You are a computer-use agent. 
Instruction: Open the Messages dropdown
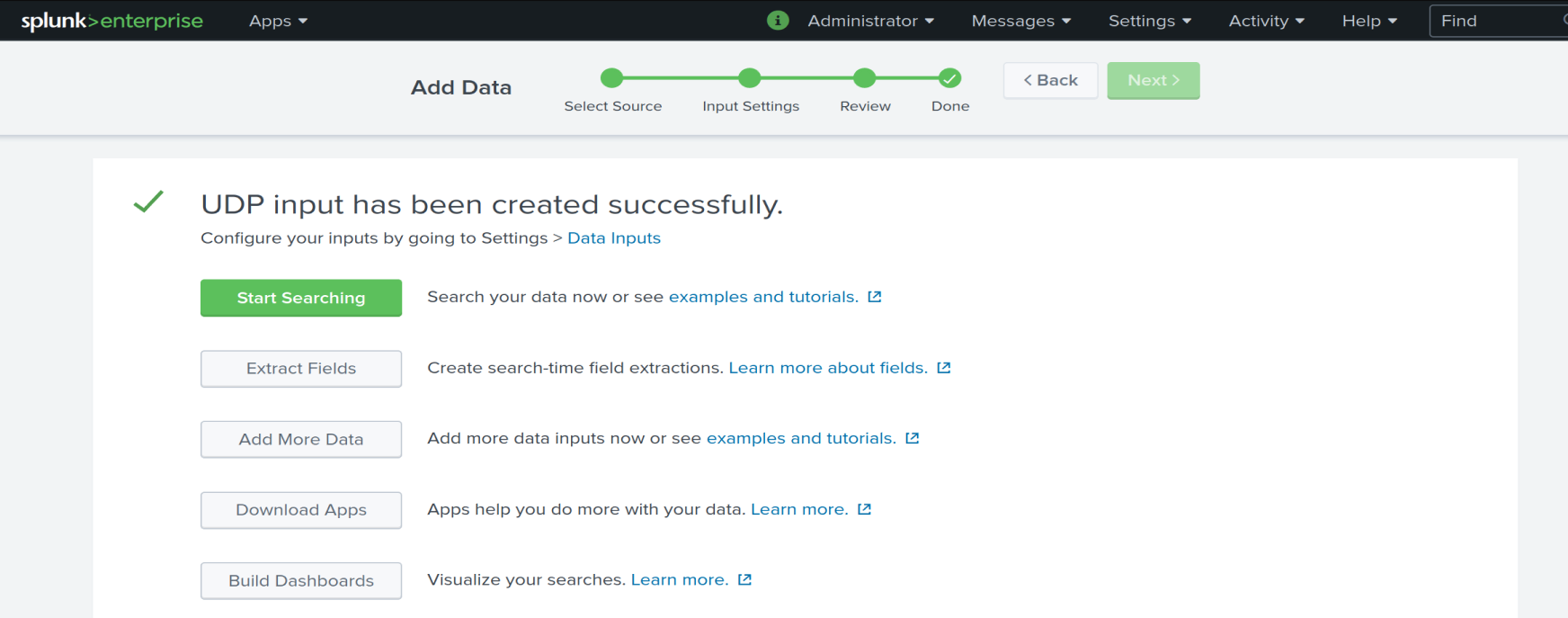(1021, 21)
